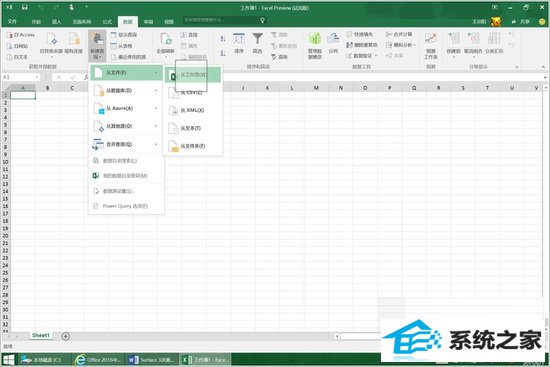The image size is (550, 367).
Task: Click 合并计算 (Consolidate)
Action: click(x=399, y=34)
